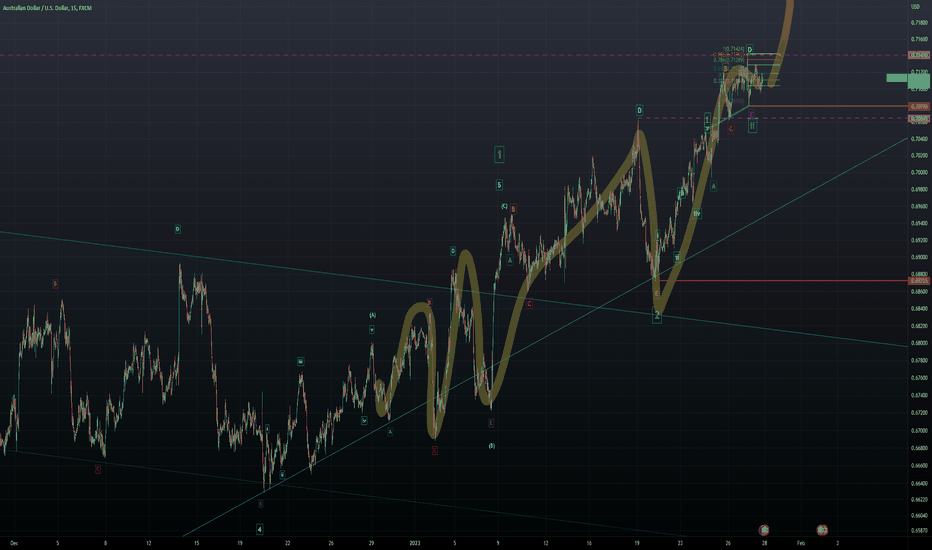Click the left economic event marker near 28
932x550 pixels.
pos(764,529)
